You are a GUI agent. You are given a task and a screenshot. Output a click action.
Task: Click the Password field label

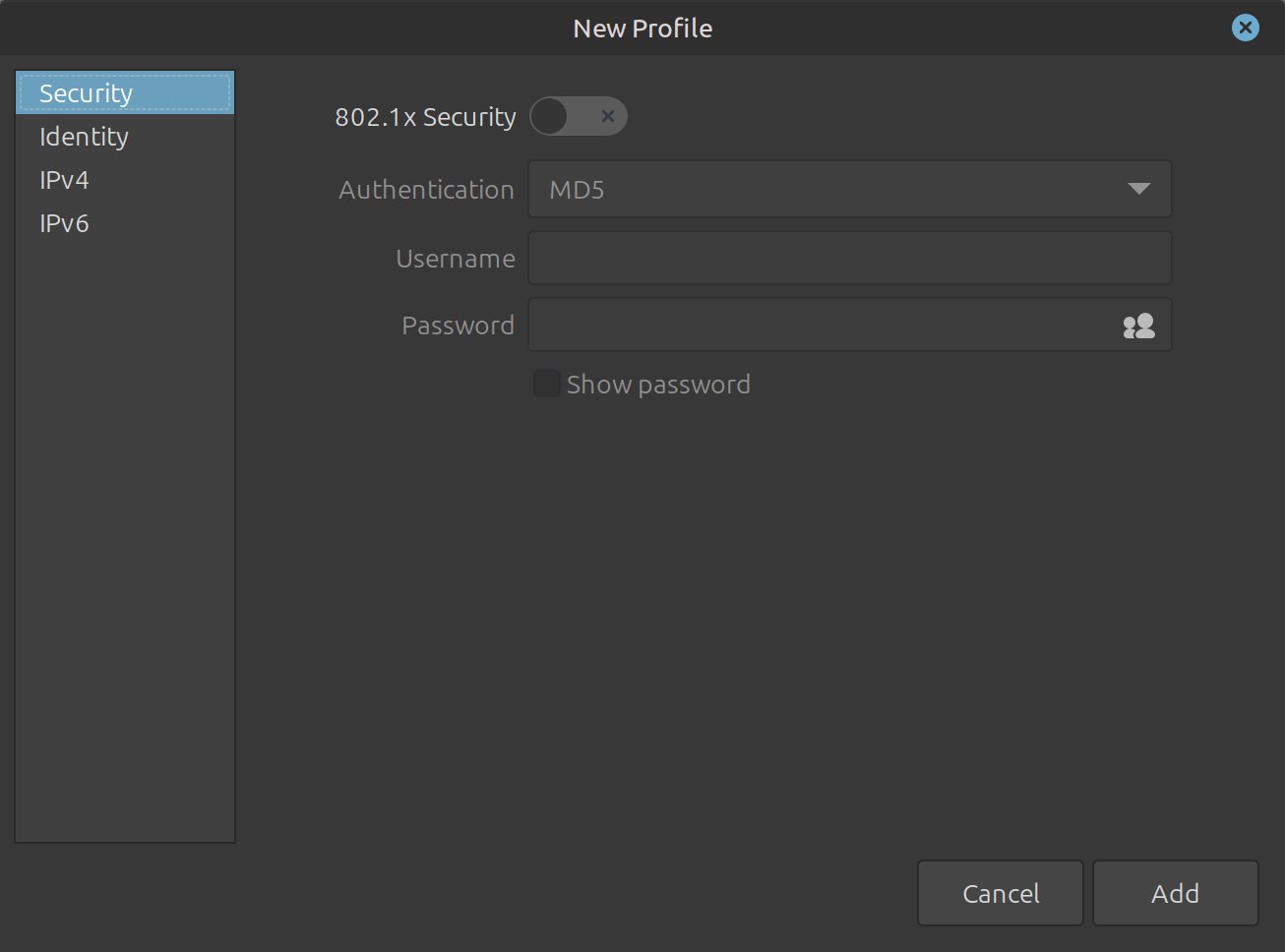pyautogui.click(x=458, y=326)
